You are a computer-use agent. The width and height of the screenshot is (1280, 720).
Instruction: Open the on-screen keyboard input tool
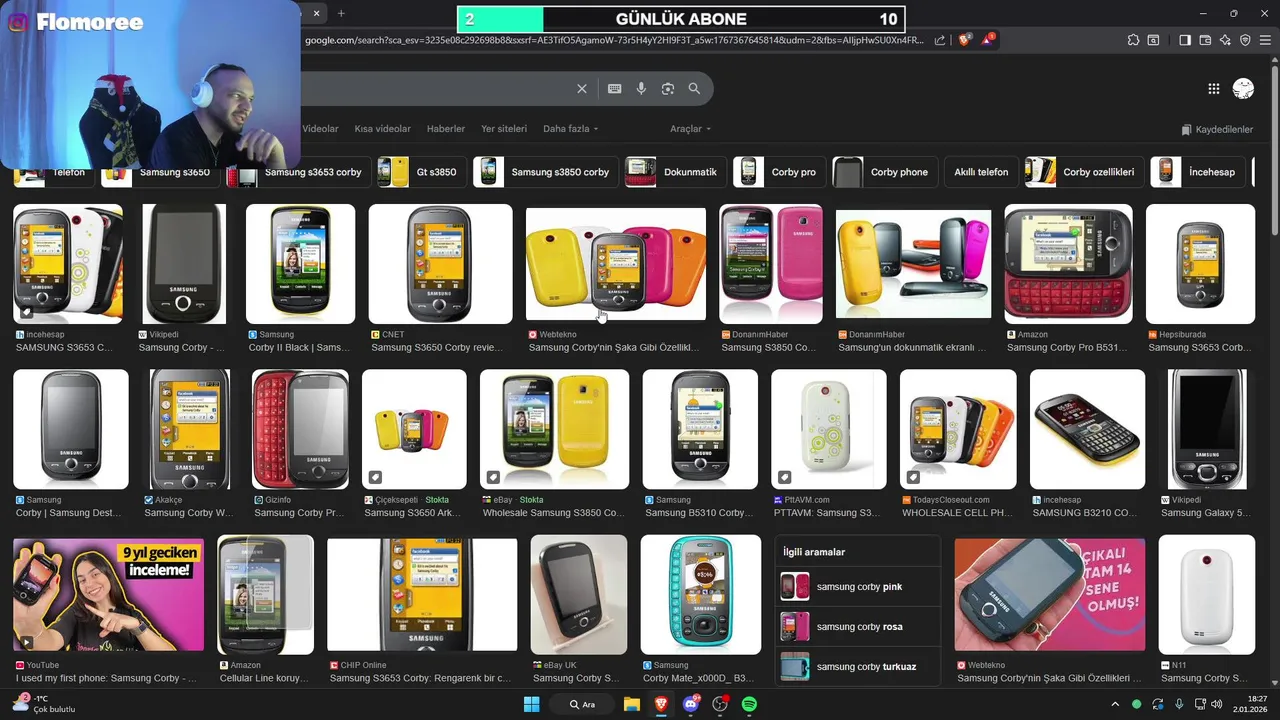(x=614, y=89)
